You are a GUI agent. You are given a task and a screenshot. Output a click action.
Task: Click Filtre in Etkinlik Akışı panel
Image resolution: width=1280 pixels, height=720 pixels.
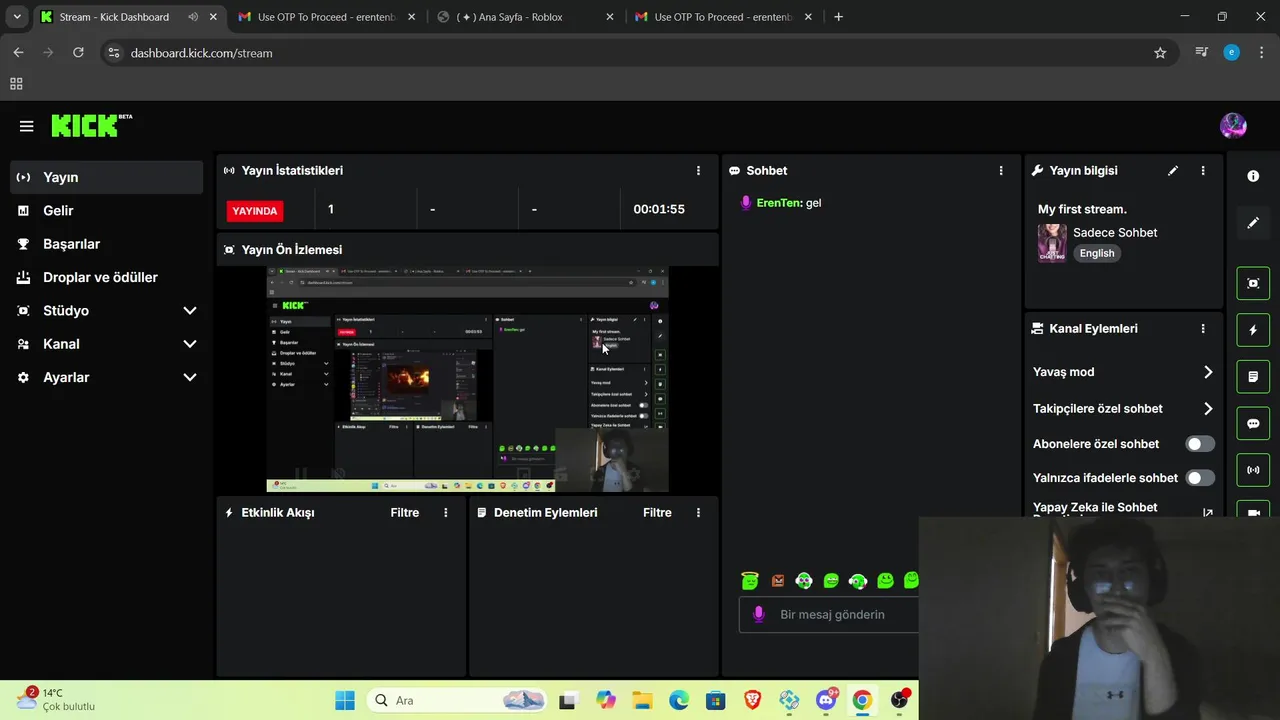(405, 513)
